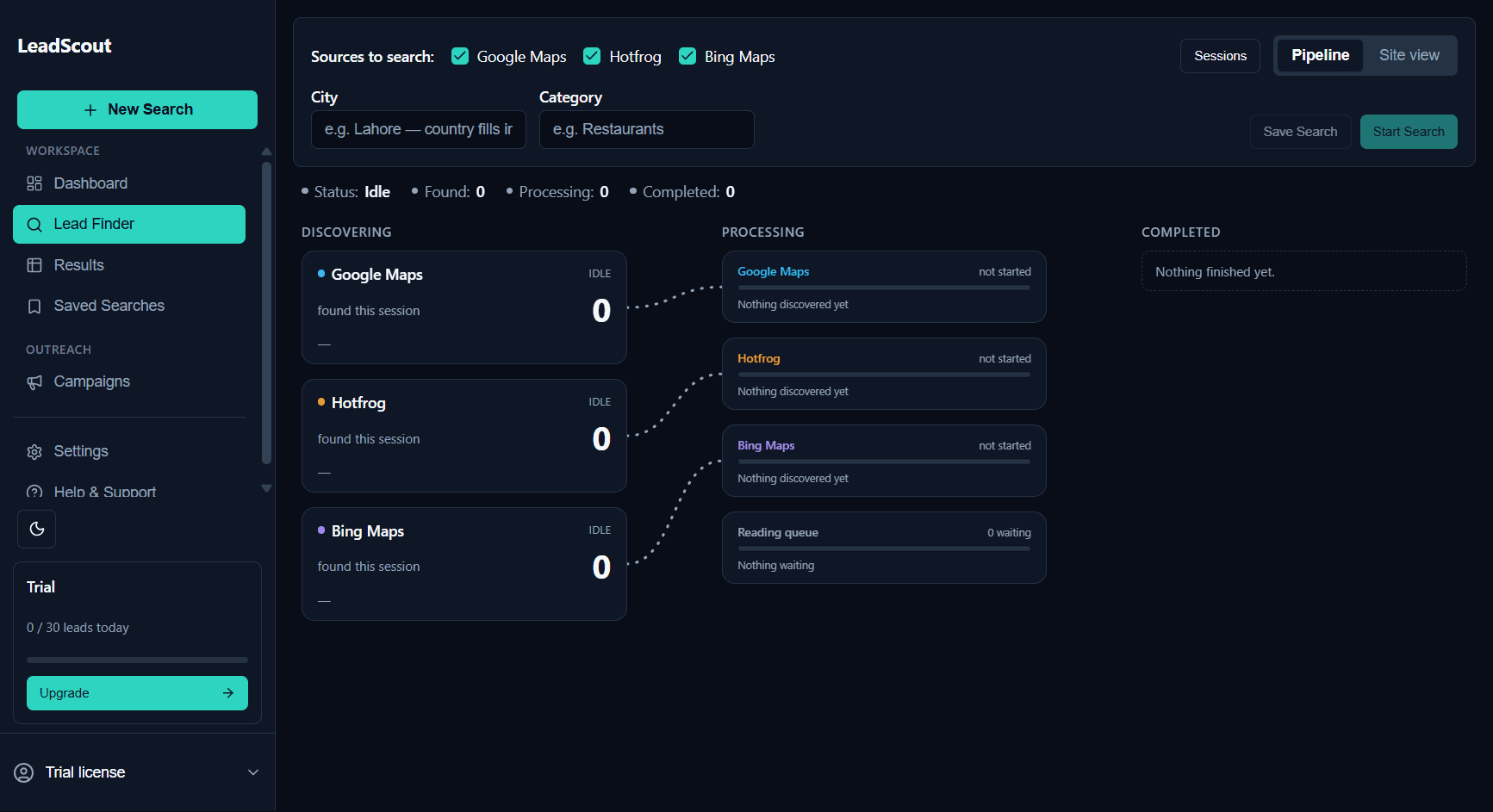Image resolution: width=1493 pixels, height=812 pixels.
Task: Open Settings in the sidebar
Action: pos(129,451)
